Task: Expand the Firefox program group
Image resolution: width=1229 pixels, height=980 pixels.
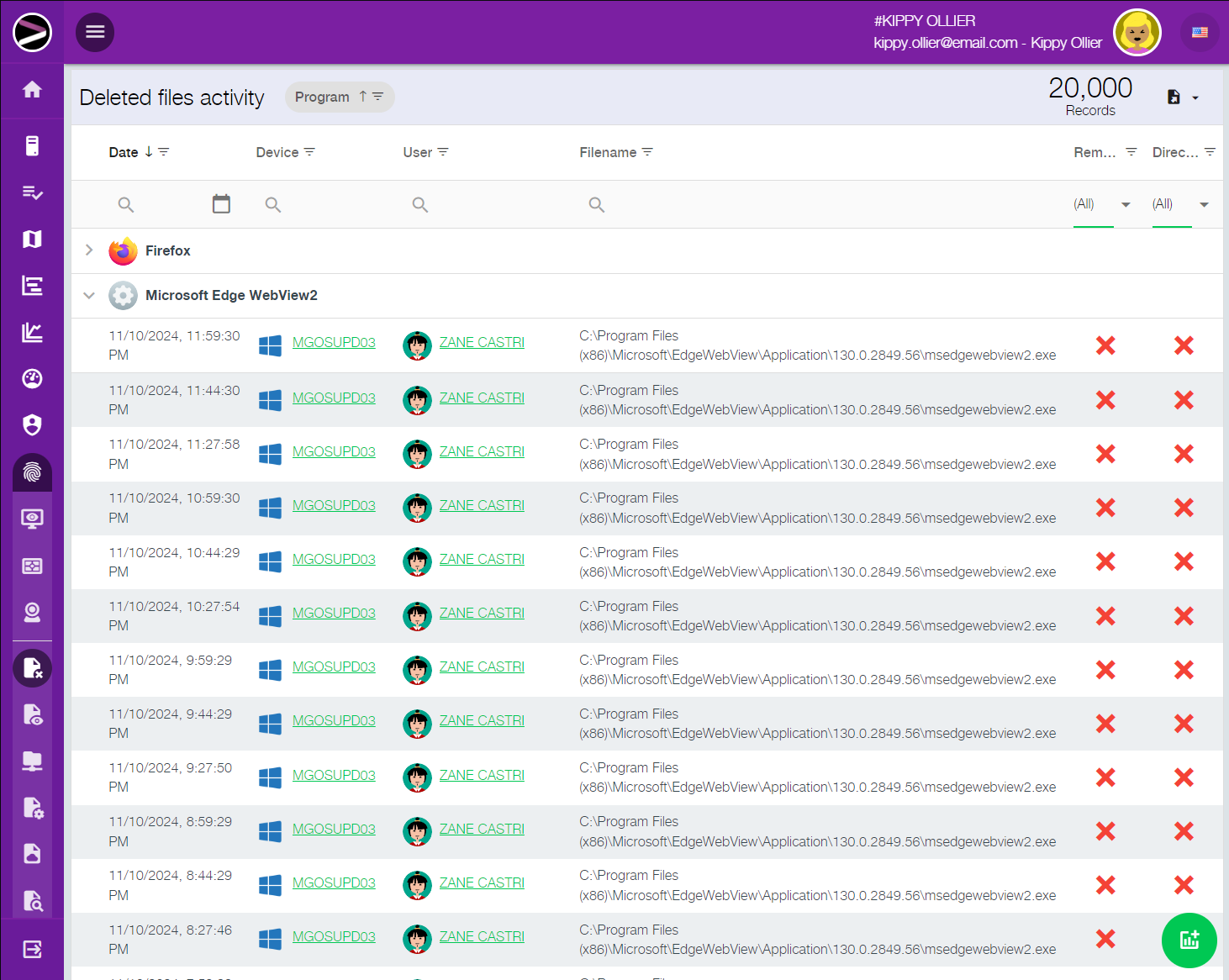Action: tap(89, 250)
